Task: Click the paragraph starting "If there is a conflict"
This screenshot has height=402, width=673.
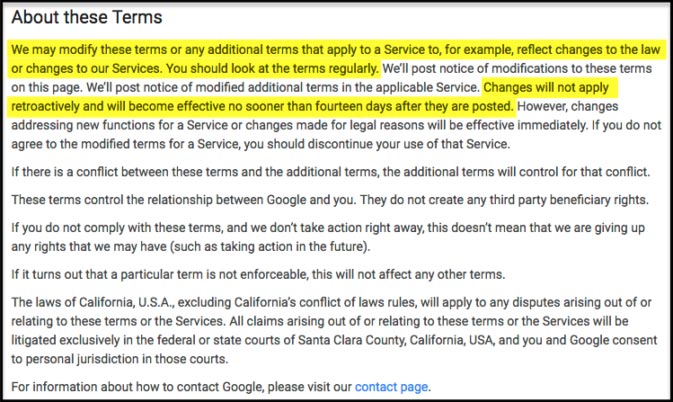Action: (330, 174)
